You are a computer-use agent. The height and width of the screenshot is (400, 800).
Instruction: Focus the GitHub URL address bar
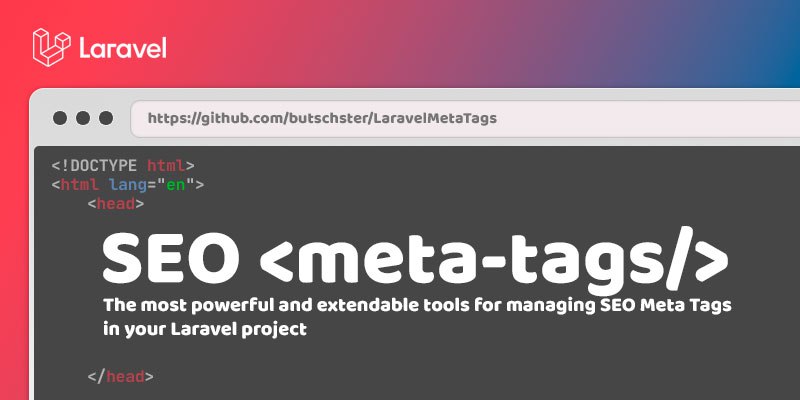point(465,119)
